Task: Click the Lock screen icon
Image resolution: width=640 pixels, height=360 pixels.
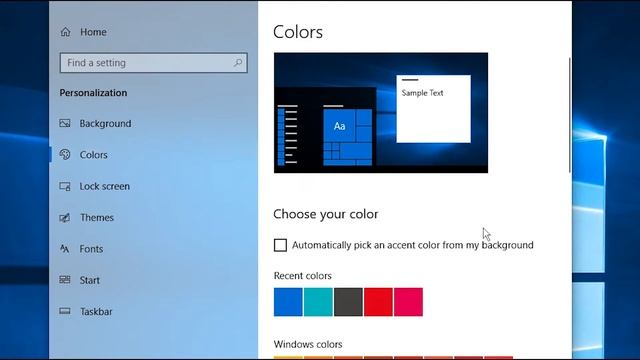Action: pyautogui.click(x=65, y=186)
